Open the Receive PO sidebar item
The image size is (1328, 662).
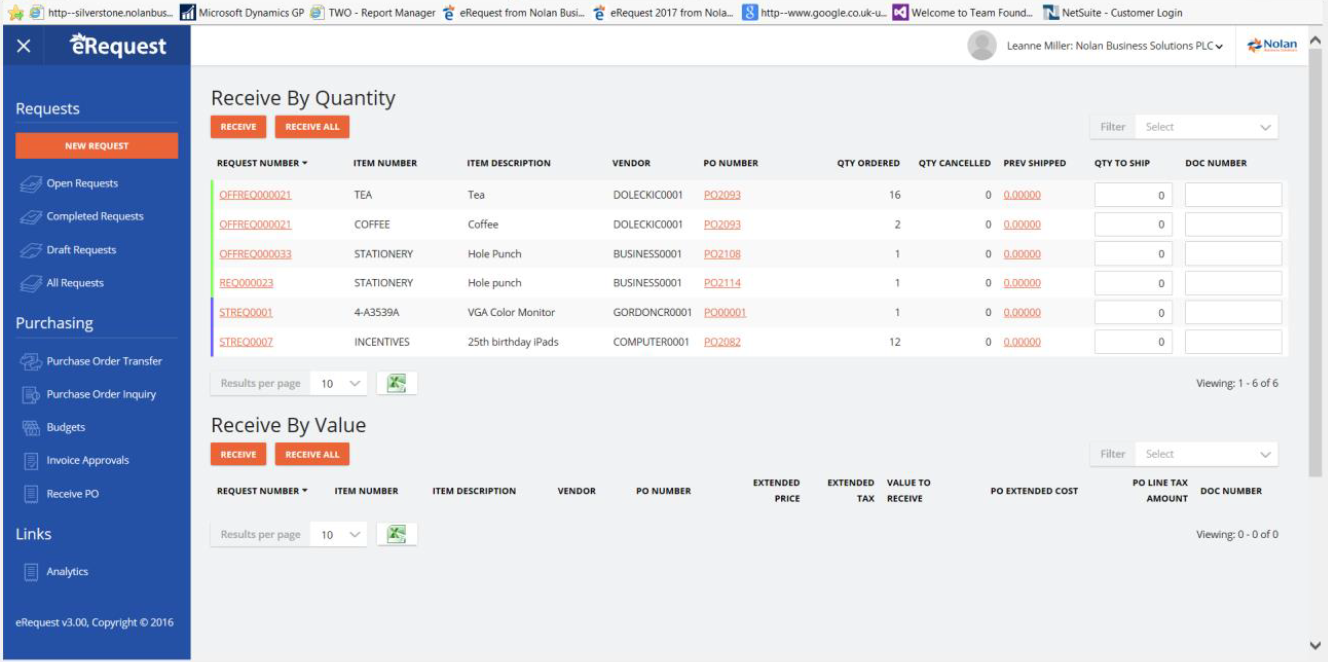tap(72, 494)
